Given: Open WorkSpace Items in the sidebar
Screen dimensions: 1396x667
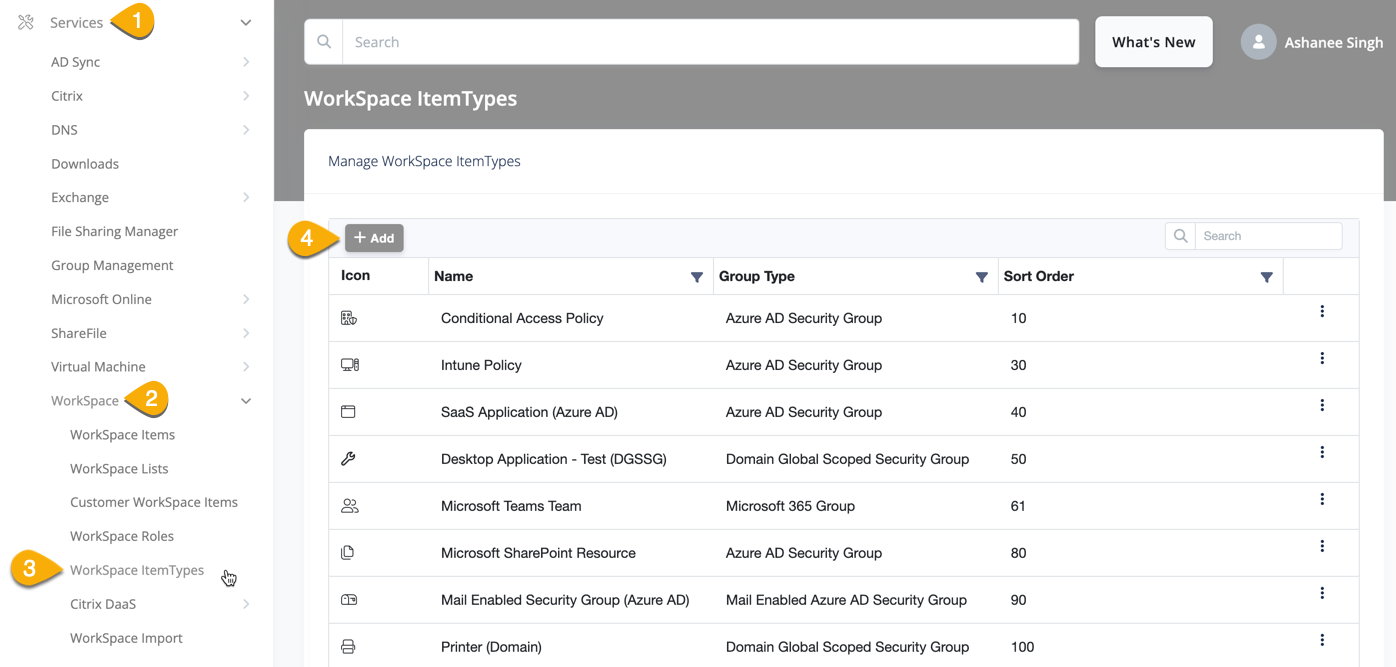Looking at the screenshot, I should coord(122,435).
